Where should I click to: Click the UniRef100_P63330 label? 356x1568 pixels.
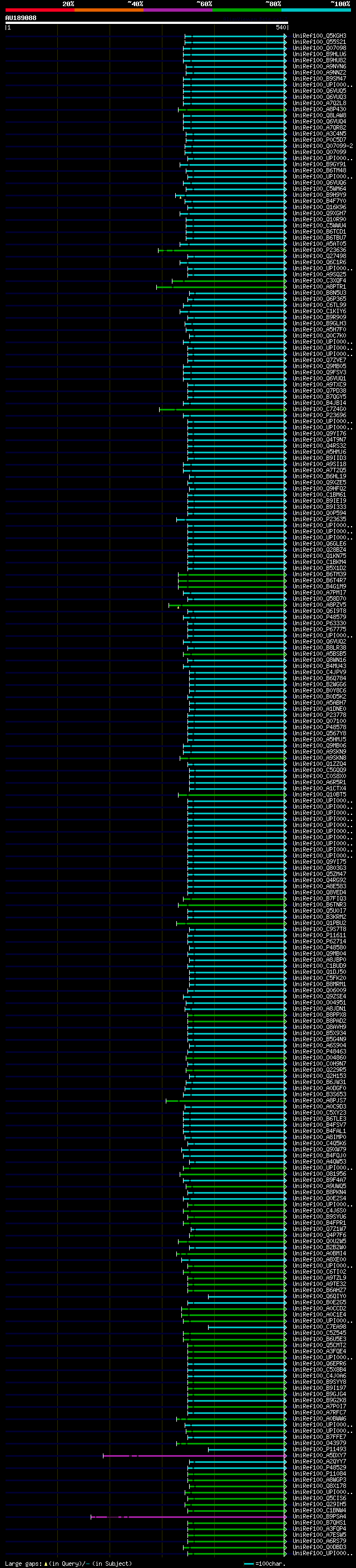[x=319, y=624]
